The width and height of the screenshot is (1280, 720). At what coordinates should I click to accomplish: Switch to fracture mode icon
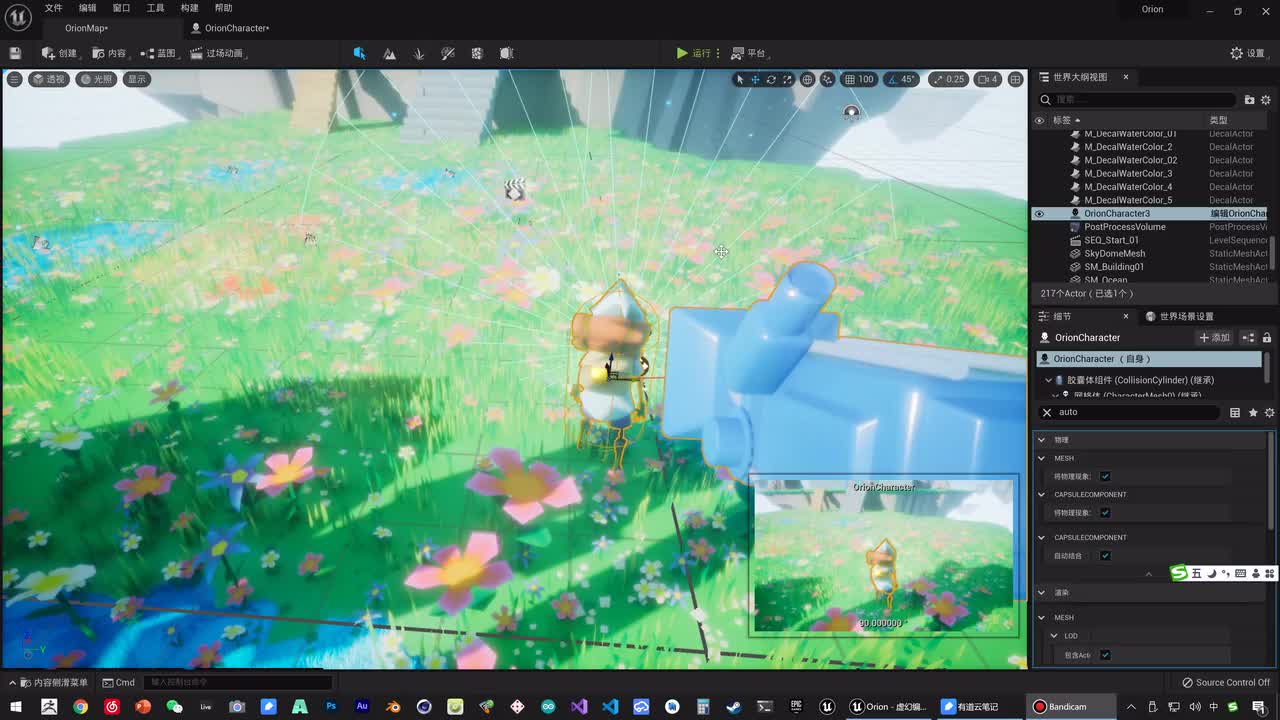coord(477,53)
